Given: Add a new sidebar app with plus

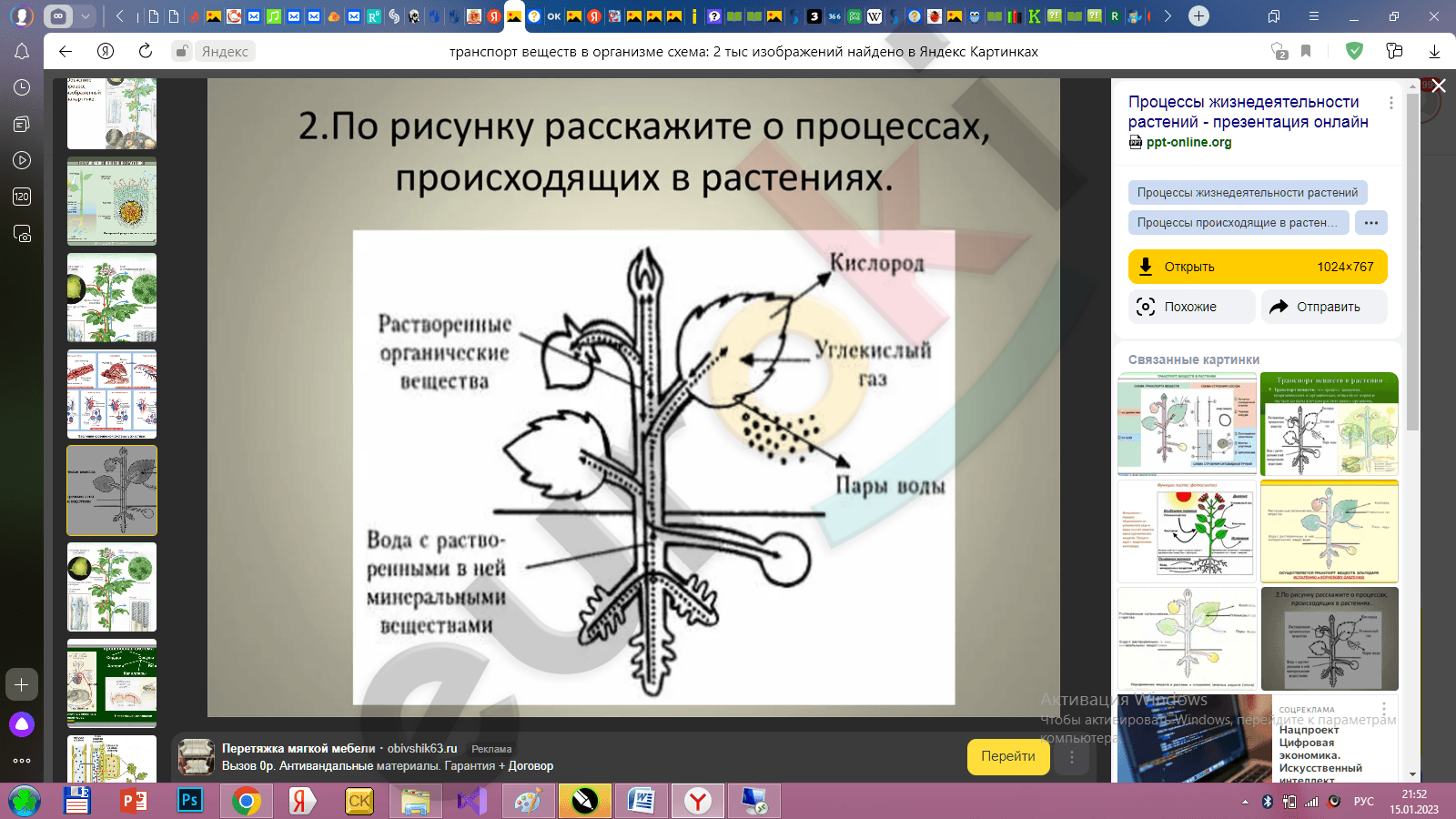Looking at the screenshot, I should [22, 684].
